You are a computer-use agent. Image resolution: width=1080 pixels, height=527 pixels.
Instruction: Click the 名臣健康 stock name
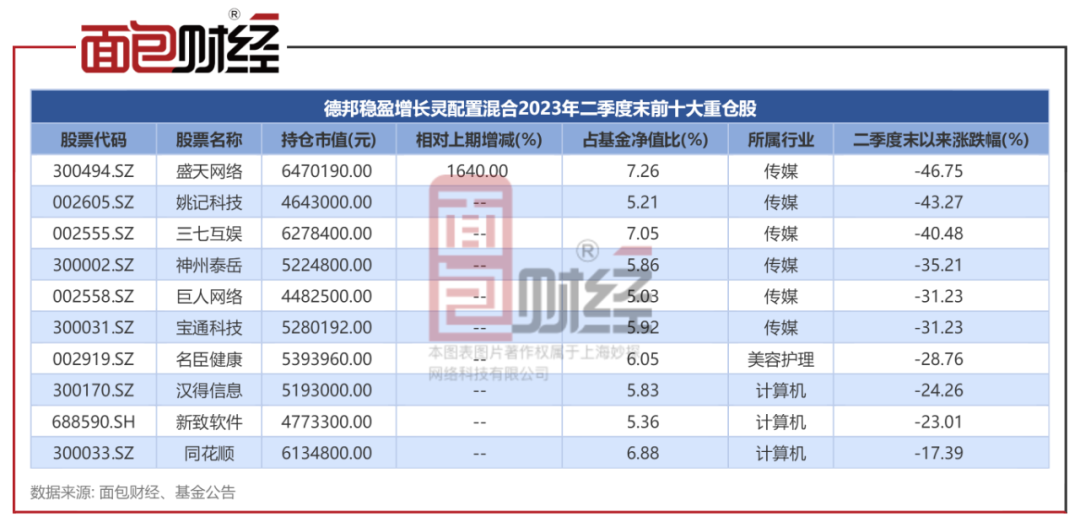point(208,359)
